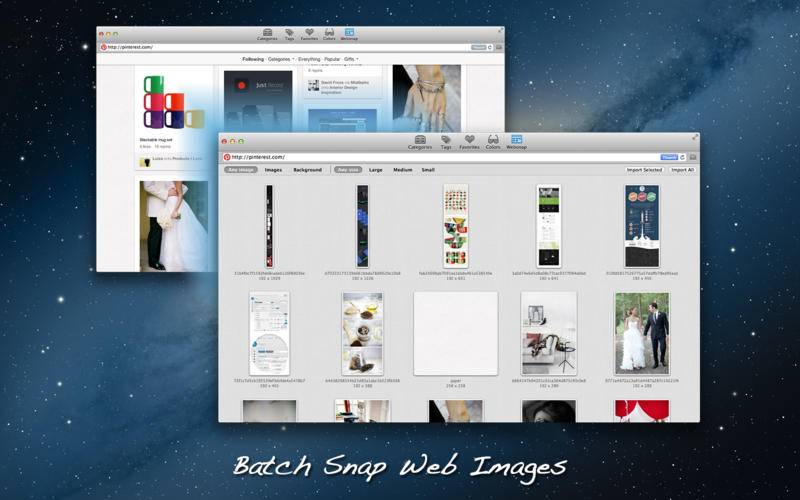This screenshot has height=500, width=800.
Task: Expand the Categories dropdown on the Pinterest page
Action: pyautogui.click(x=281, y=59)
